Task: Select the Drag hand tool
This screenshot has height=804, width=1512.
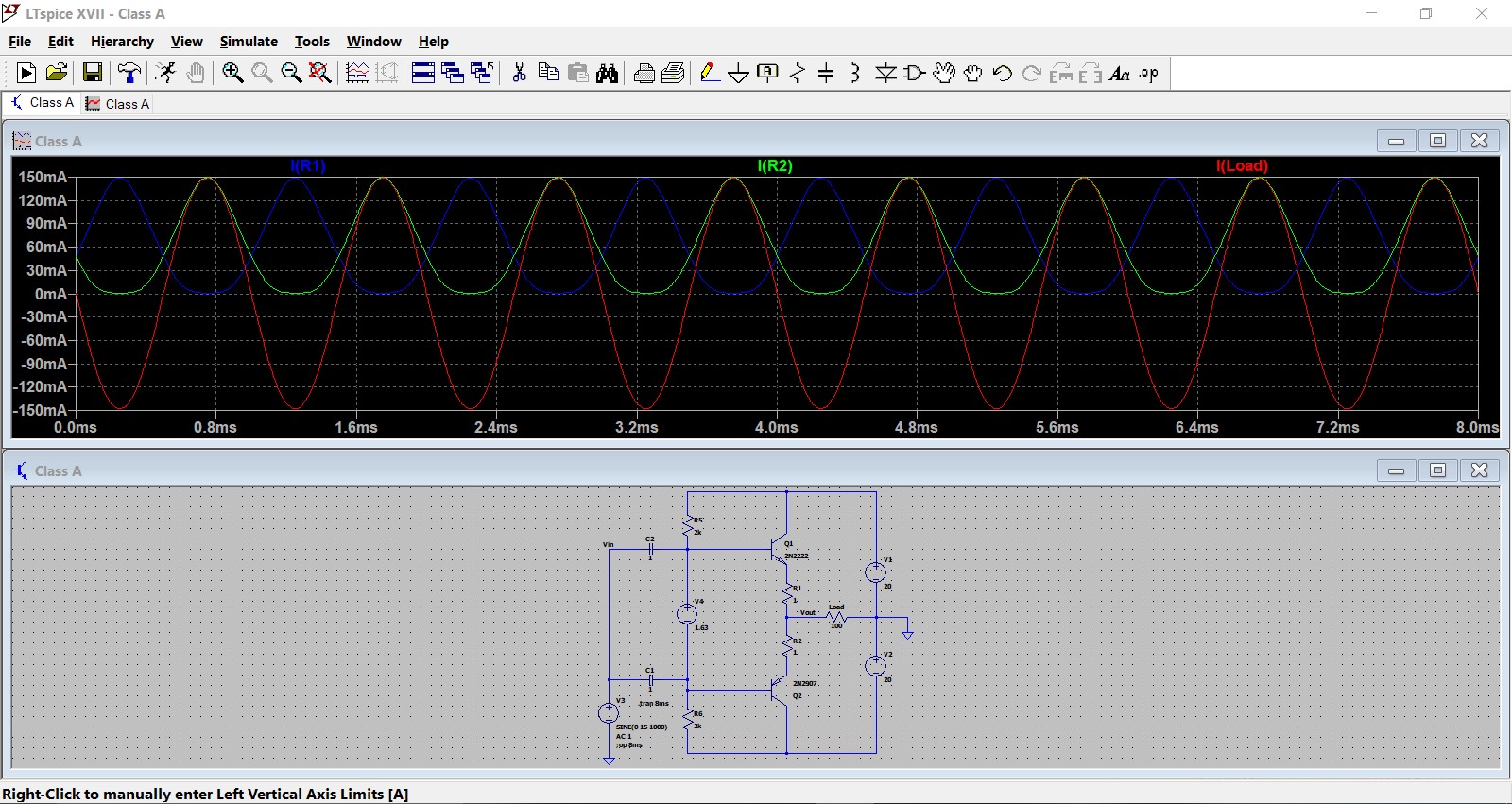Action: pyautogui.click(x=973, y=73)
